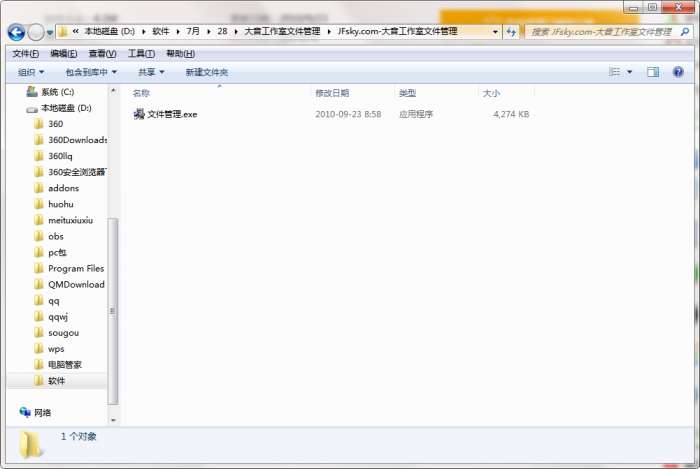
Task: Expand the 包含到库中 dropdown
Action: [x=91, y=72]
